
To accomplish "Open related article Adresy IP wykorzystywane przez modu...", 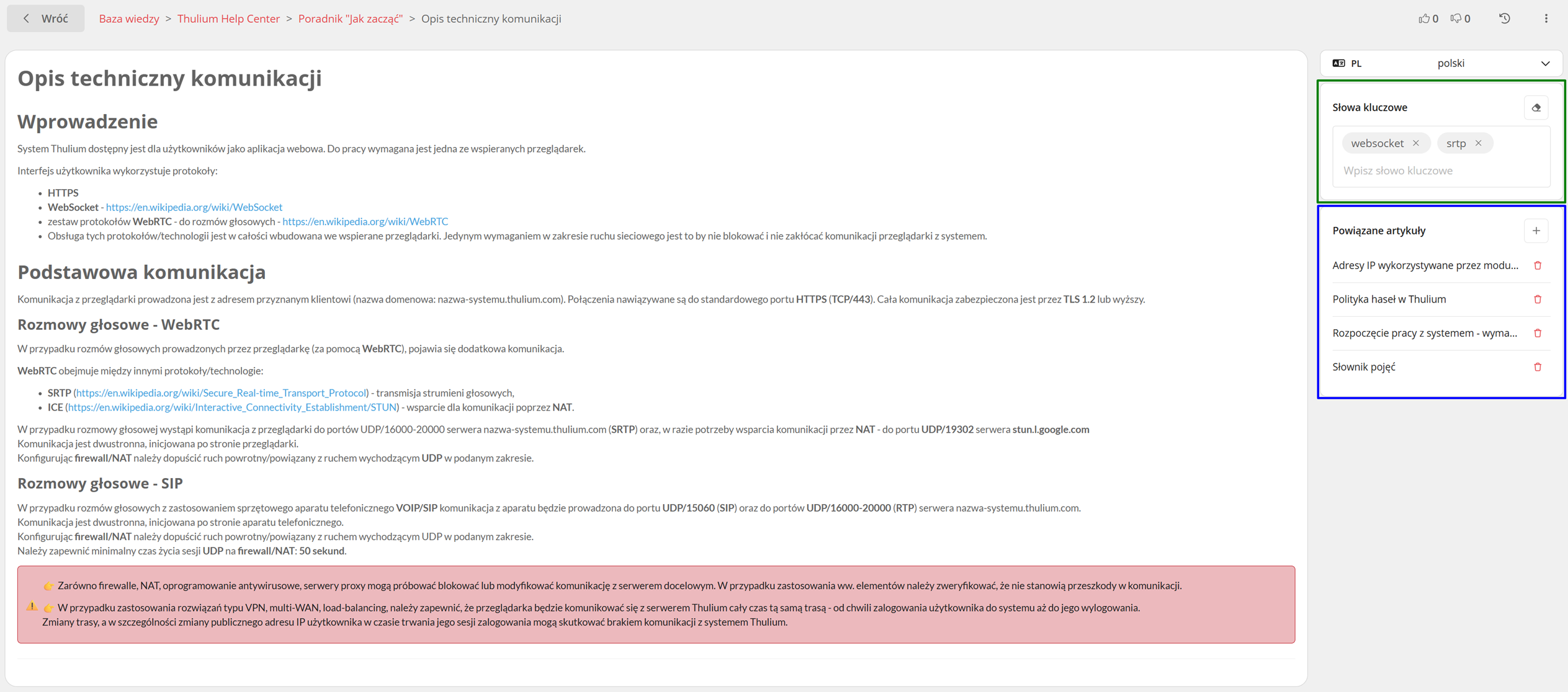I will point(1425,265).
